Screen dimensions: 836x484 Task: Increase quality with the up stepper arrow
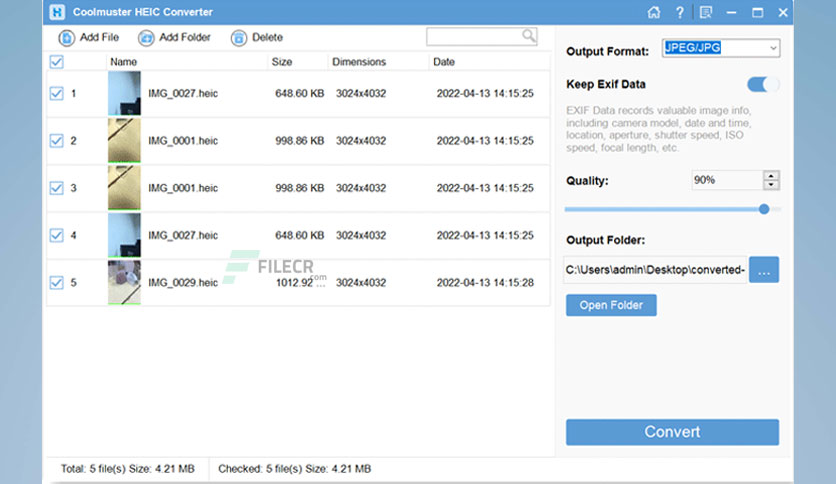771,175
